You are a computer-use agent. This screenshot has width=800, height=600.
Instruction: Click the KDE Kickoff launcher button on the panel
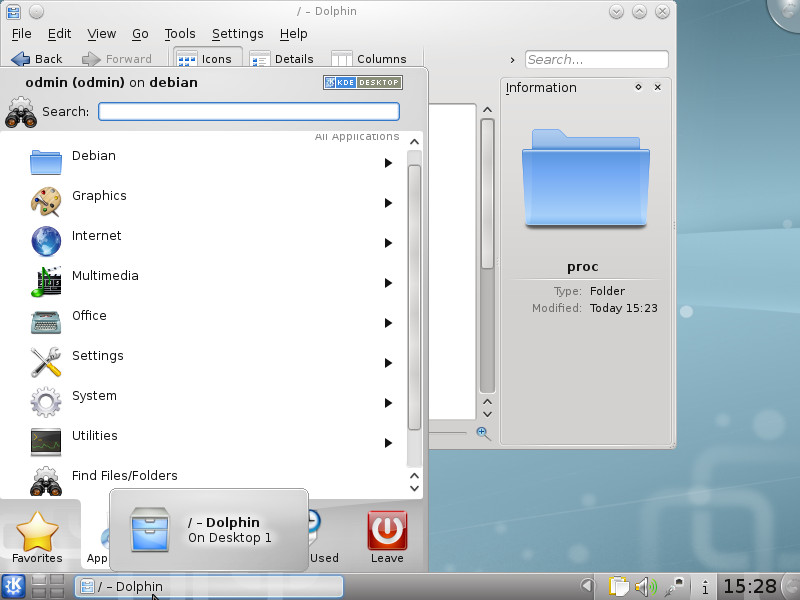13,586
